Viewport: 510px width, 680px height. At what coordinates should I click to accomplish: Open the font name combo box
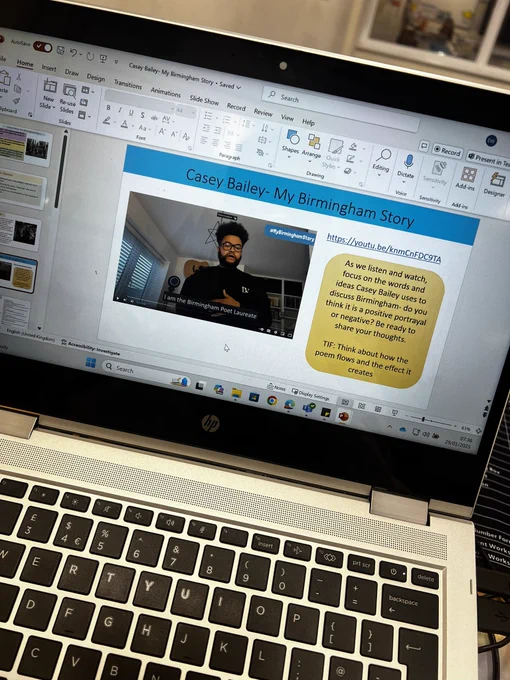(140, 100)
